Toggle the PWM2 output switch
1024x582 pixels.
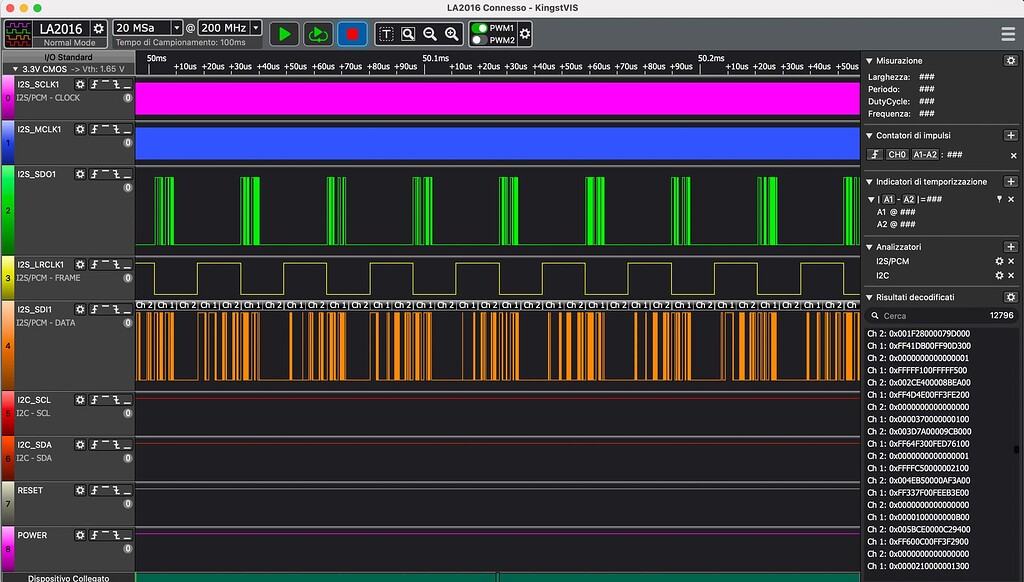point(480,40)
